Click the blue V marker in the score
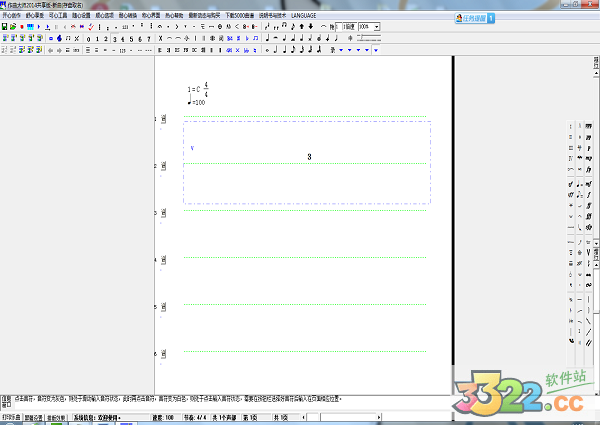The width and height of the screenshot is (600, 425). pos(192,148)
